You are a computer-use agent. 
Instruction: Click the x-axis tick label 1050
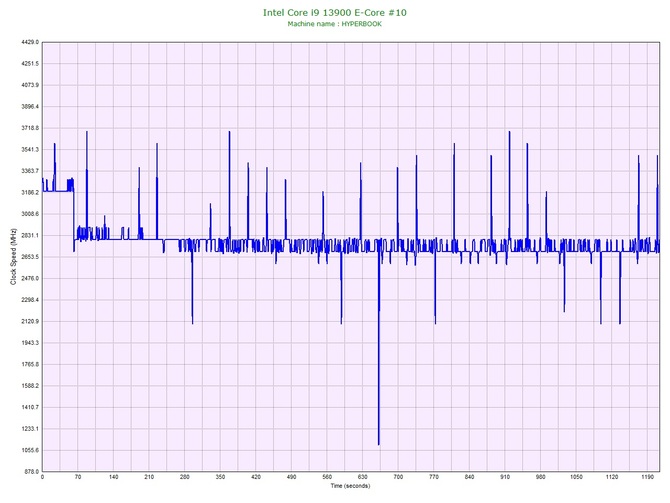click(576, 477)
